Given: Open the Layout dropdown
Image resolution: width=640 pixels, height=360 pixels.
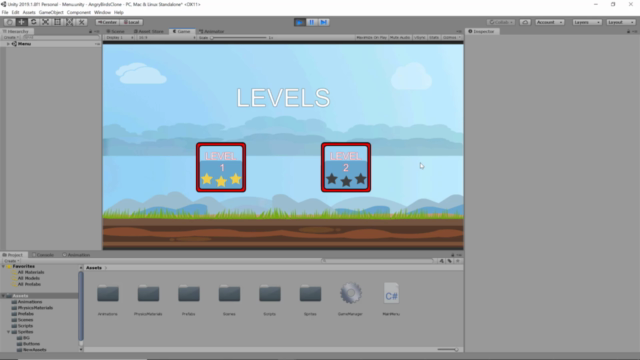Looking at the screenshot, I should (x=620, y=22).
